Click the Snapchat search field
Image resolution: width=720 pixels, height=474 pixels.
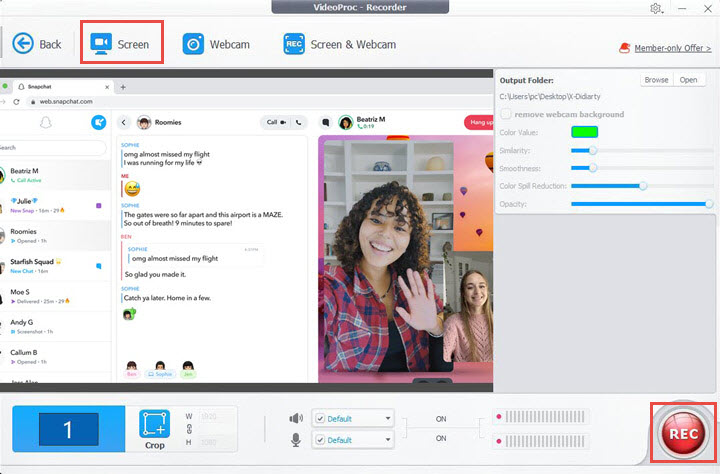point(53,147)
